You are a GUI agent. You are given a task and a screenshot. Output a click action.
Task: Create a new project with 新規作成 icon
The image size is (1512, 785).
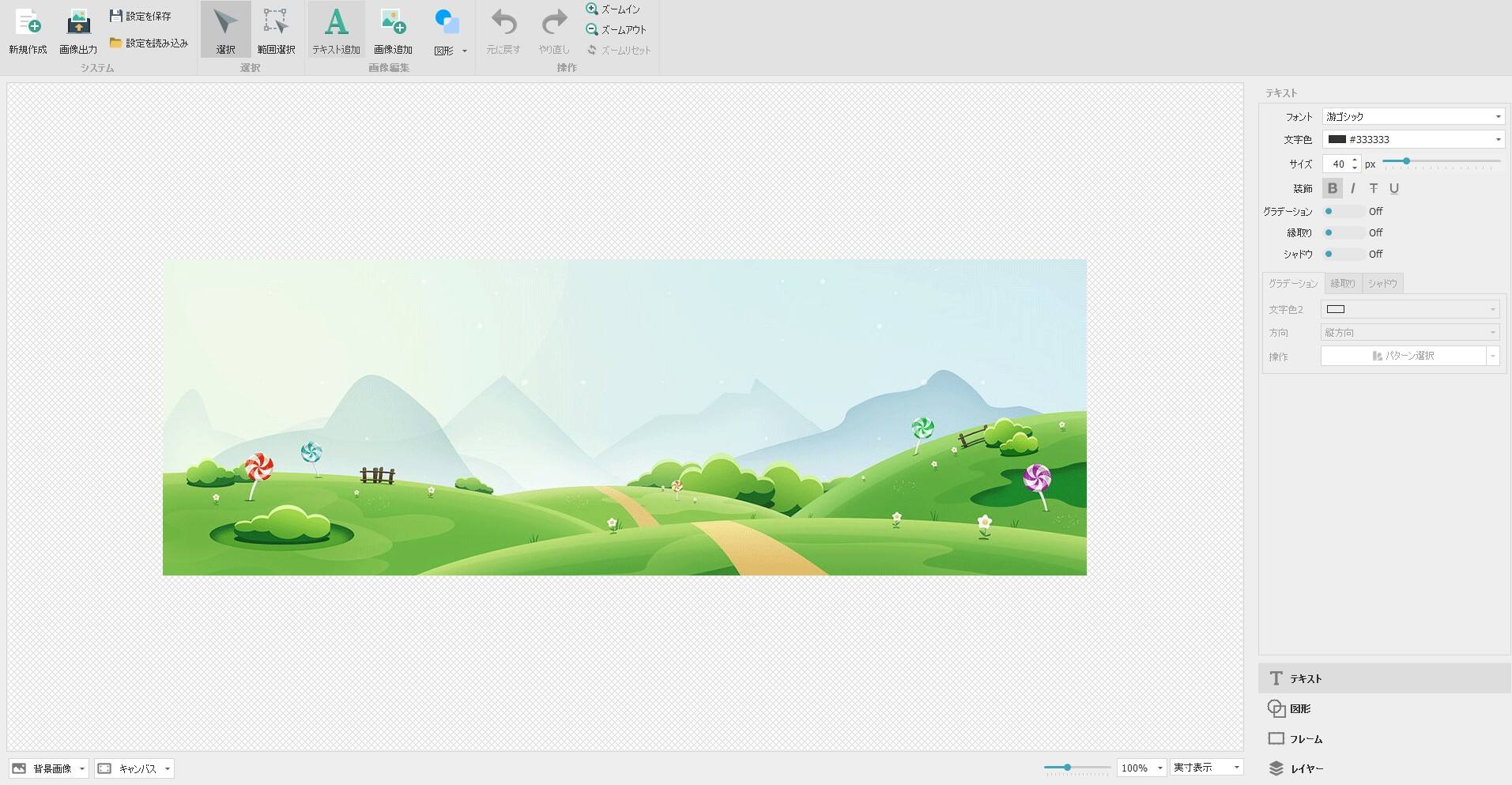pos(28,31)
